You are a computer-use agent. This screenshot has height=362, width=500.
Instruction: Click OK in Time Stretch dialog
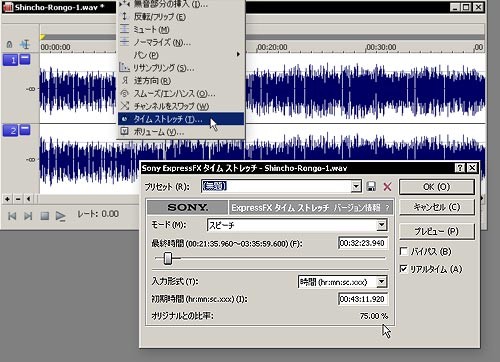point(437,187)
